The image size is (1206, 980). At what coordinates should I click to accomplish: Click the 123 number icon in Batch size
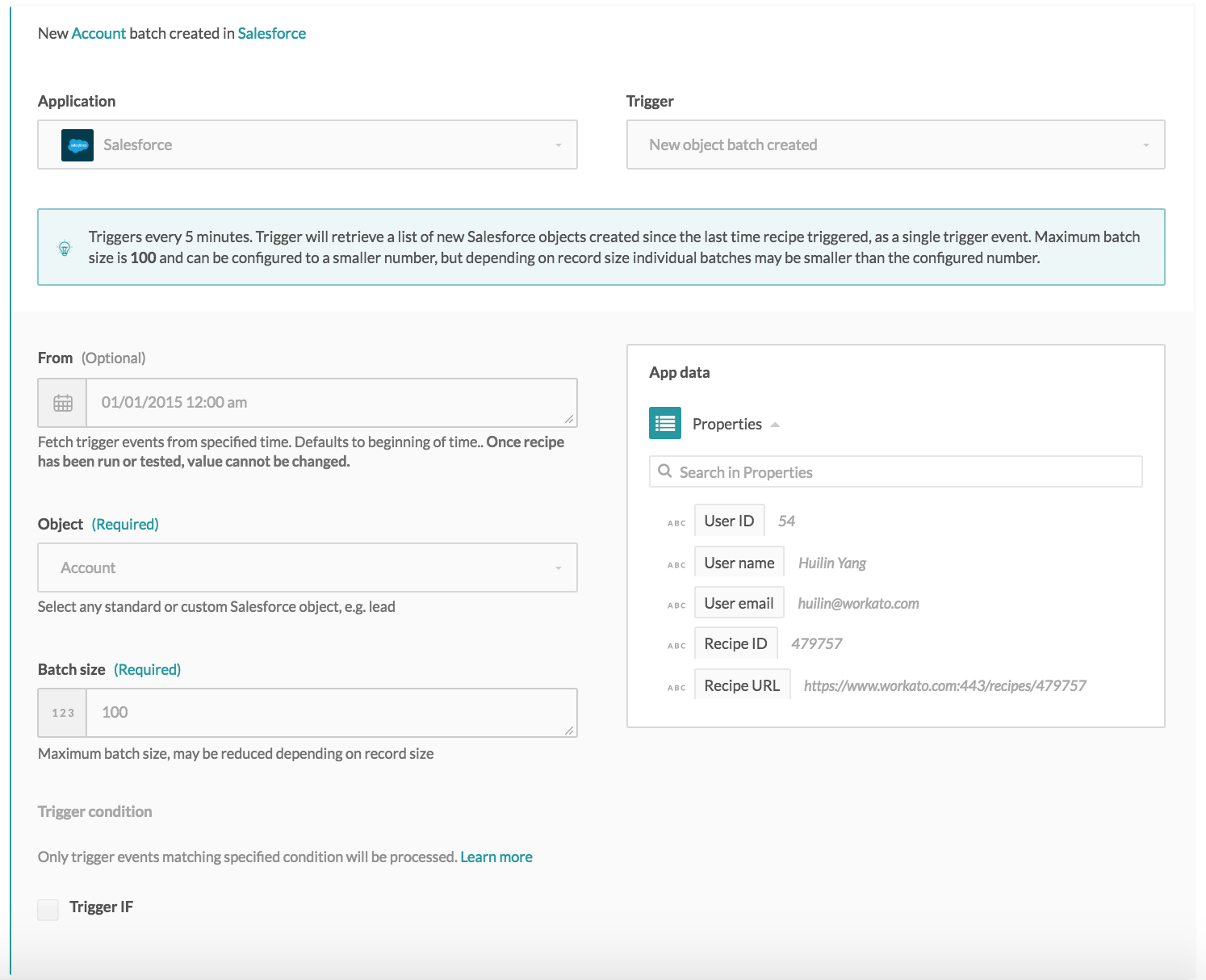tap(63, 713)
